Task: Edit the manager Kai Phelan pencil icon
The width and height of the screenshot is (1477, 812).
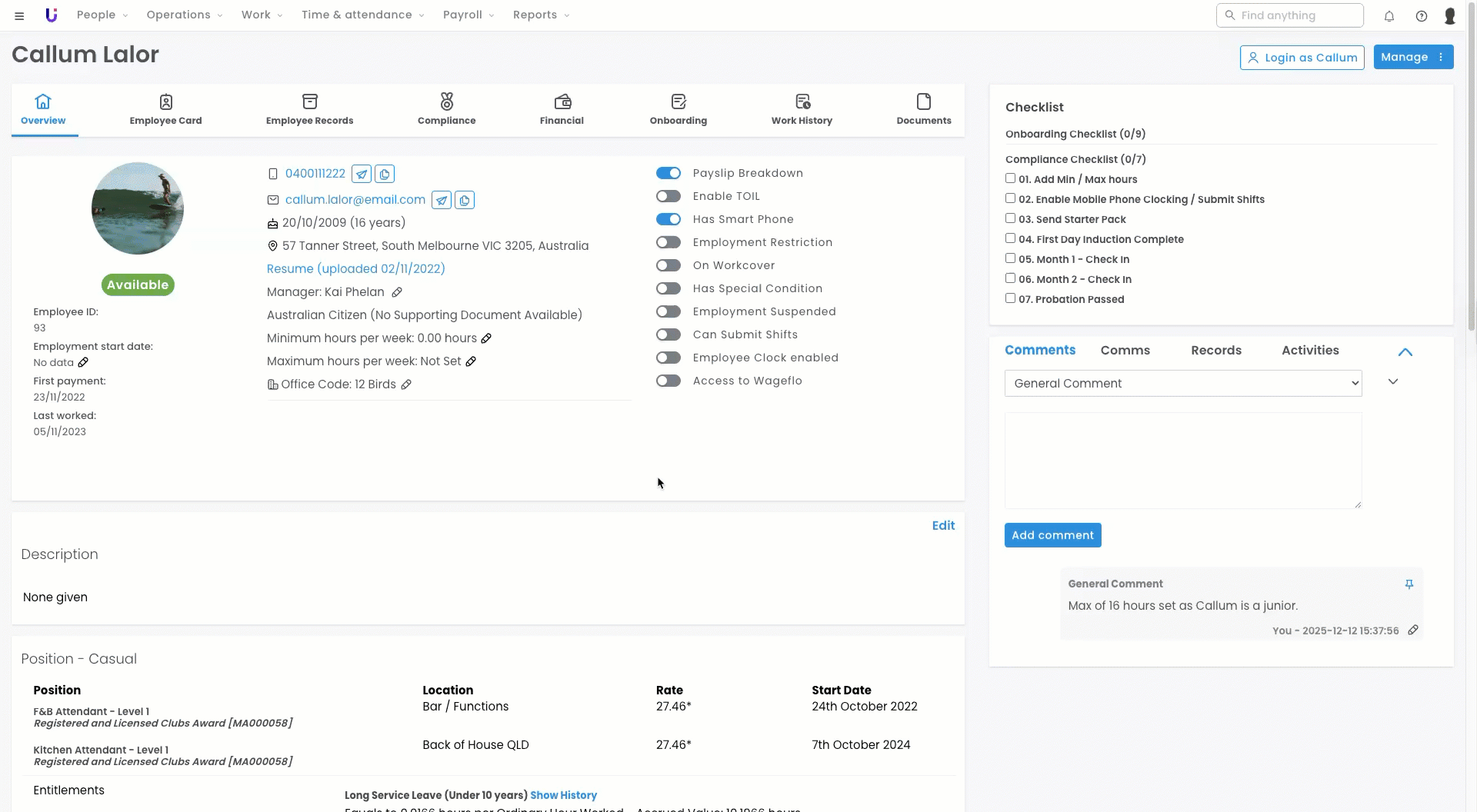Action: click(x=397, y=292)
